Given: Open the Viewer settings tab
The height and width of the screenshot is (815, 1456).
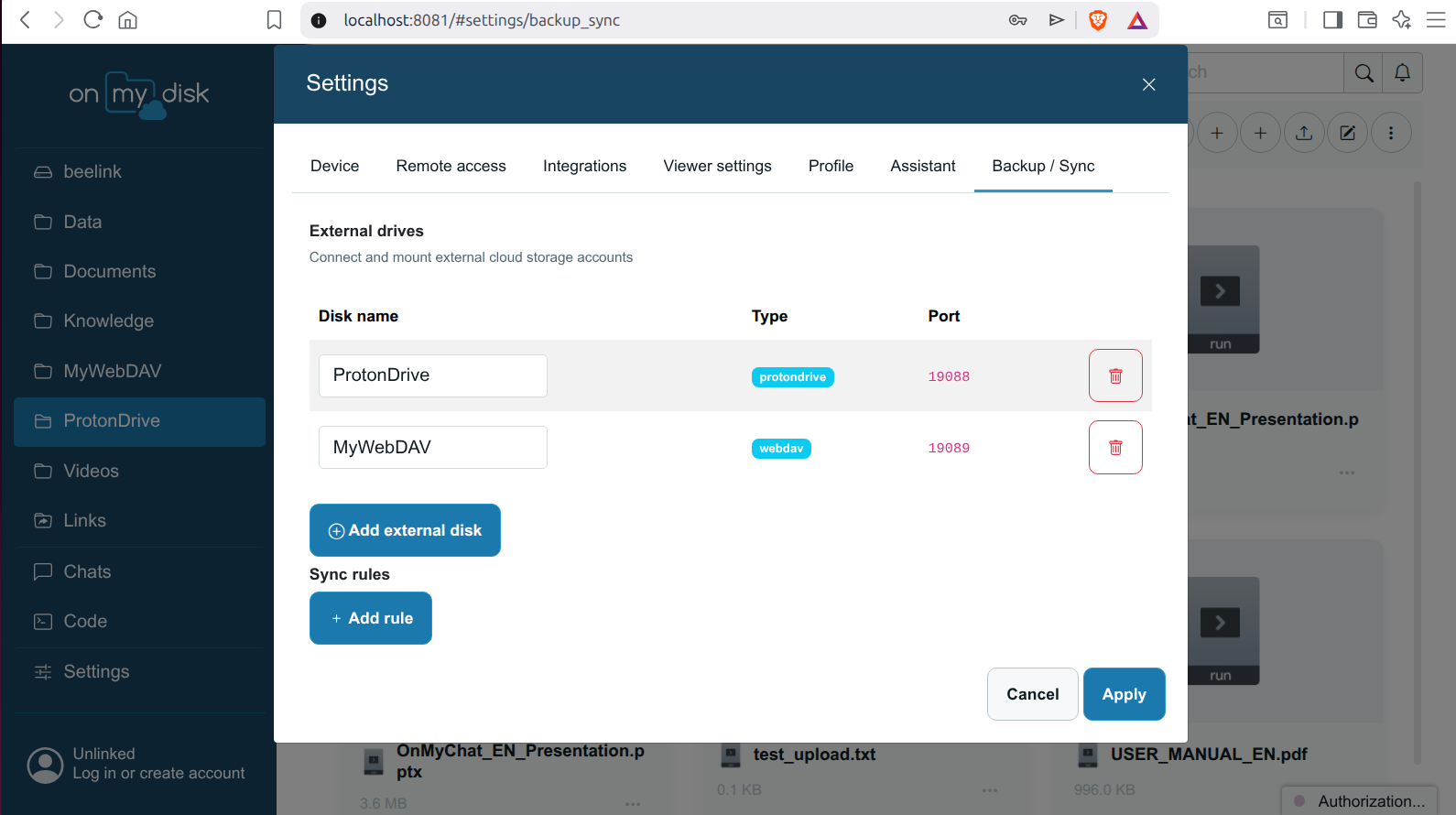Looking at the screenshot, I should coord(717,166).
